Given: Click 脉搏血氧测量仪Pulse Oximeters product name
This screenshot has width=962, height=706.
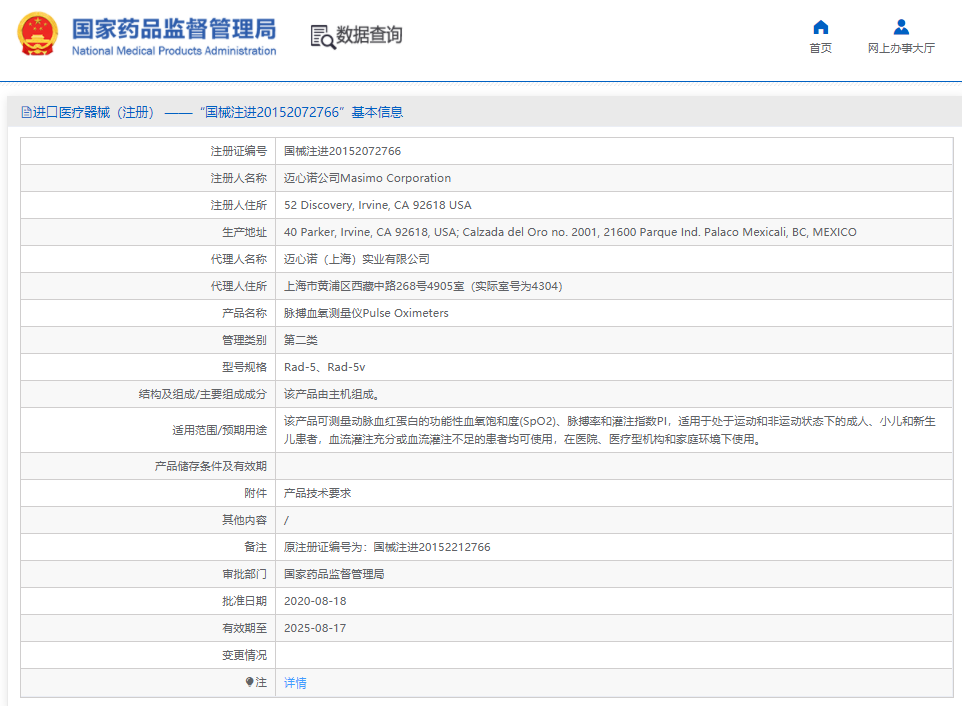Looking at the screenshot, I should 366,313.
